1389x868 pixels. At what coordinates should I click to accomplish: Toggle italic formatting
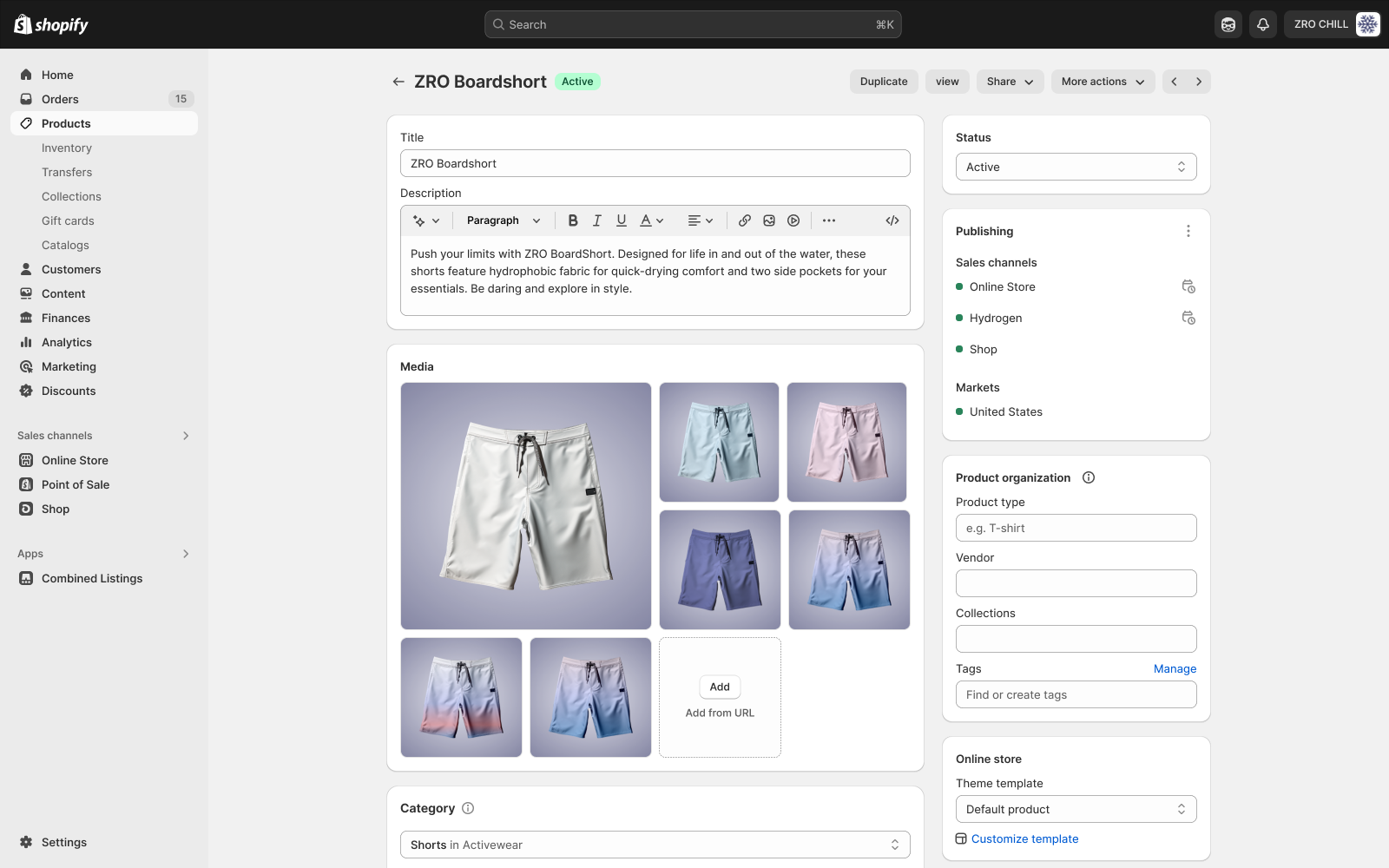click(x=597, y=220)
